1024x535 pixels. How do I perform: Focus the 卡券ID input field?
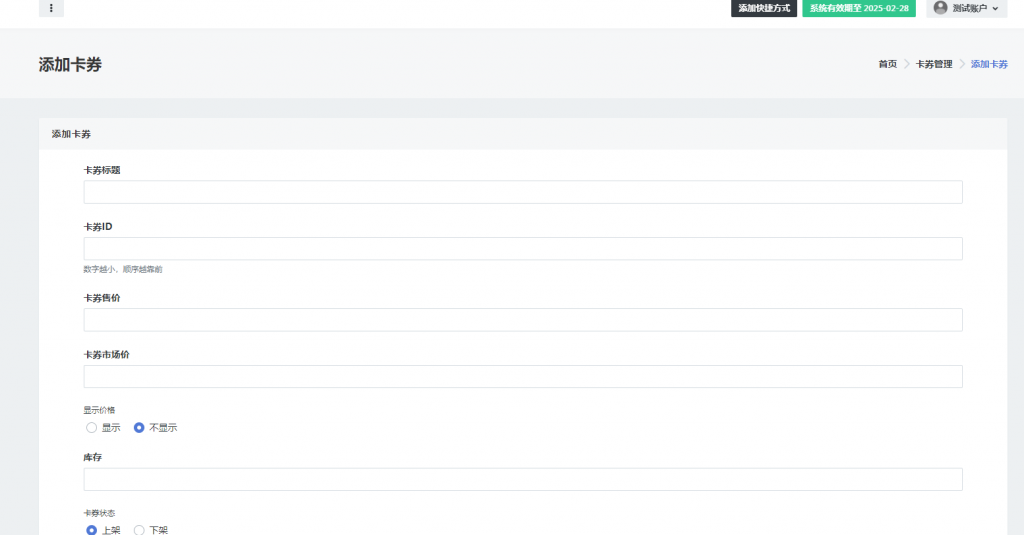click(x=522, y=249)
